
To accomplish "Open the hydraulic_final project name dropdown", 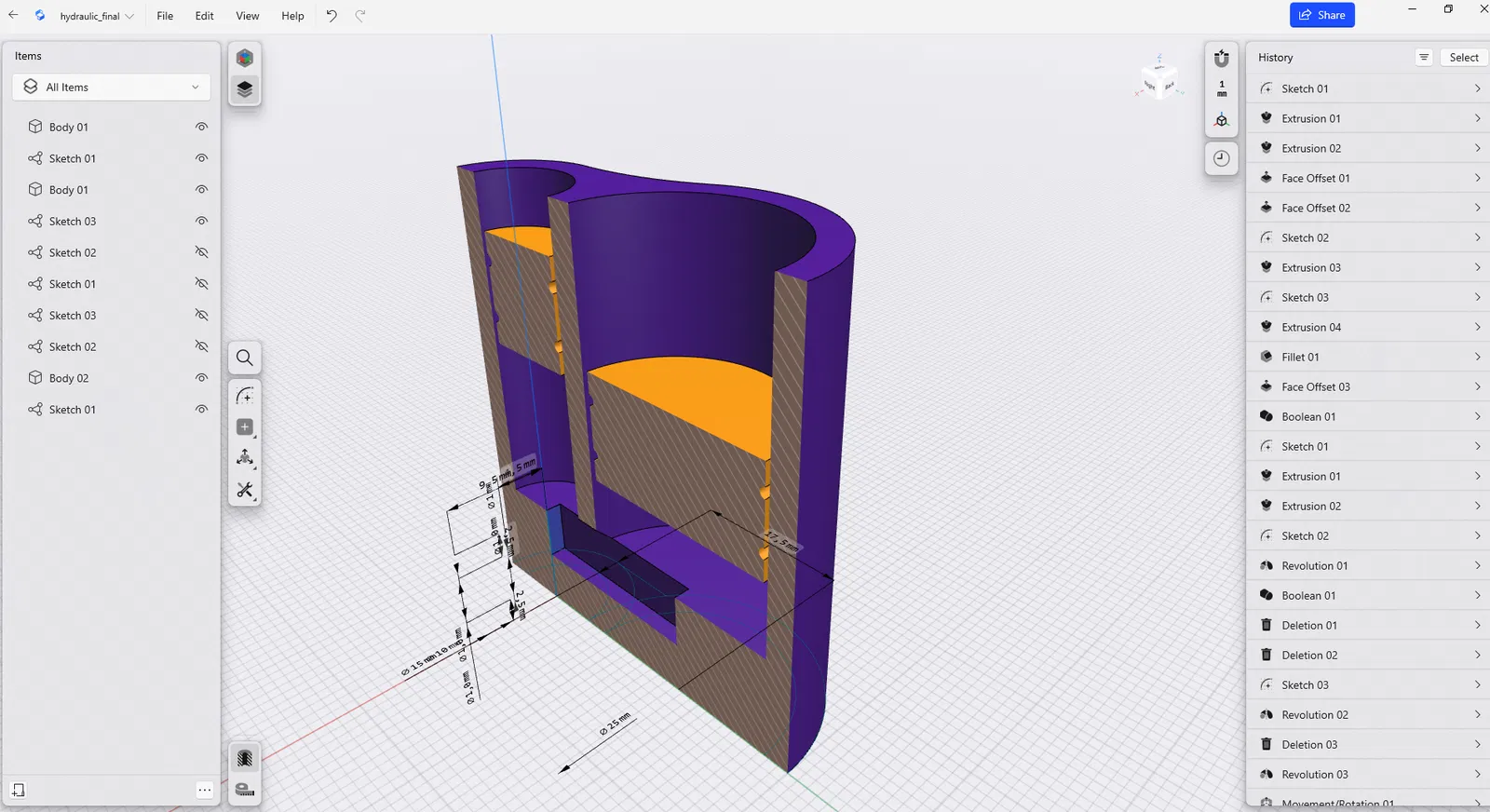I will tap(97, 16).
